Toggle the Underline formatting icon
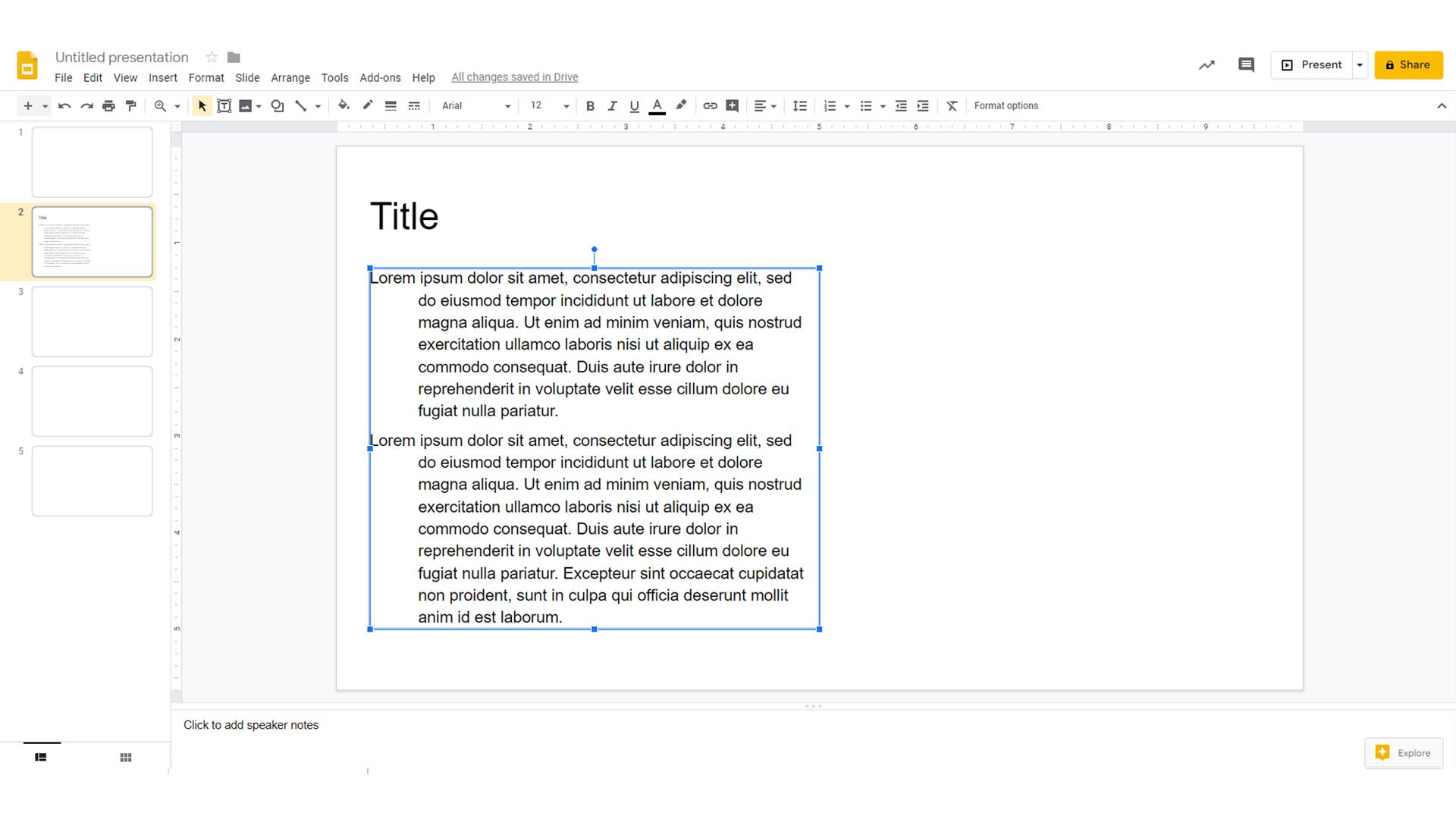This screenshot has height=819, width=1456. (634, 106)
